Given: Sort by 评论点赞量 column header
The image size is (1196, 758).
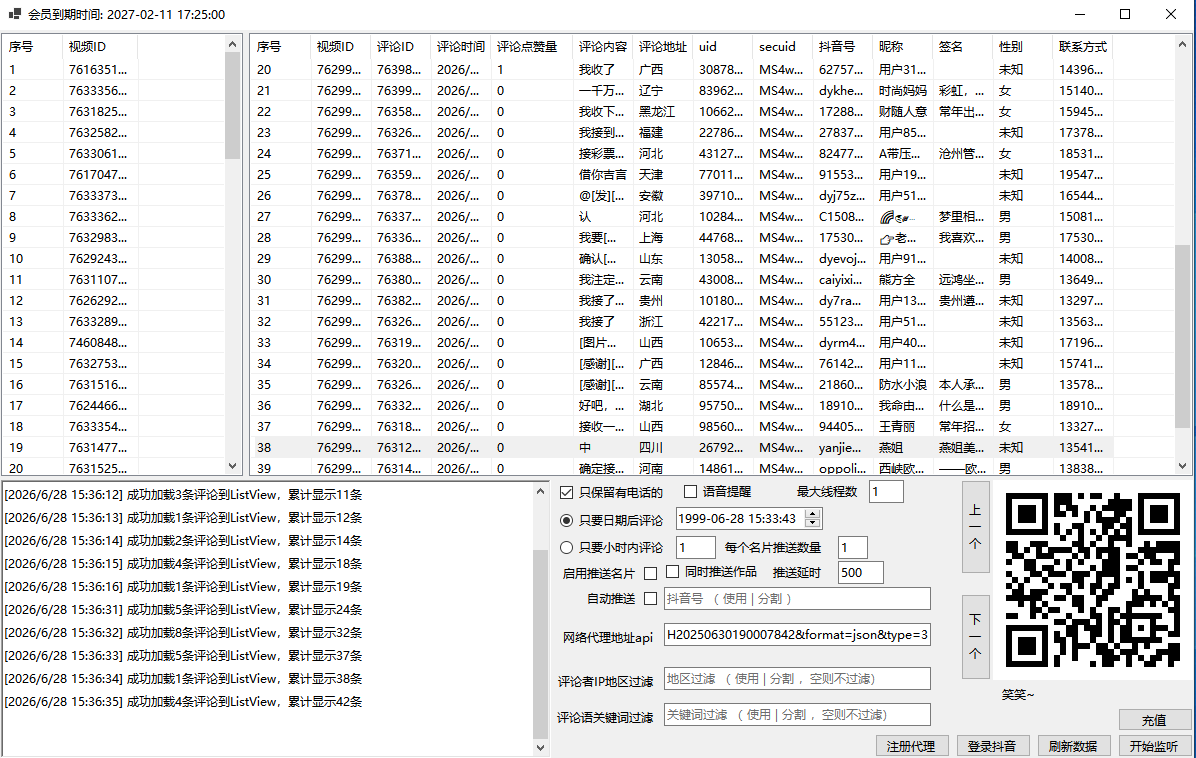Looking at the screenshot, I should (531, 47).
